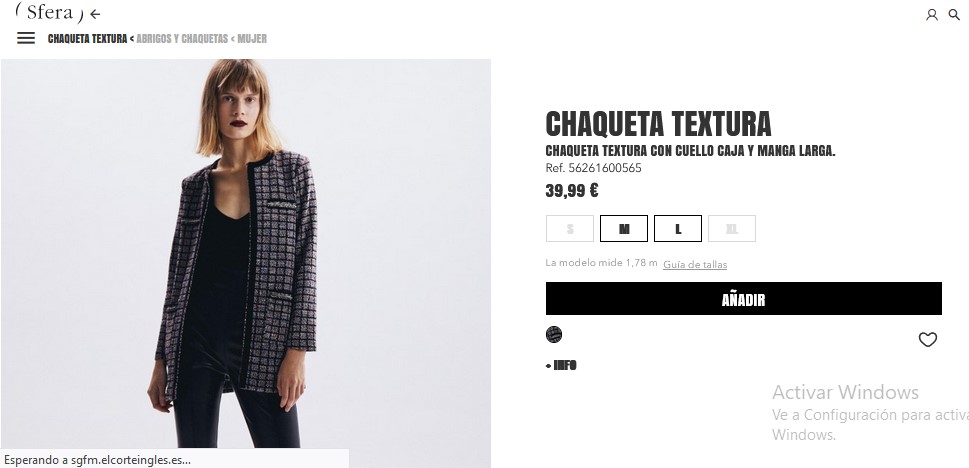Viewport: 969px width, 468px height.
Task: Select size S option
Action: 570,229
